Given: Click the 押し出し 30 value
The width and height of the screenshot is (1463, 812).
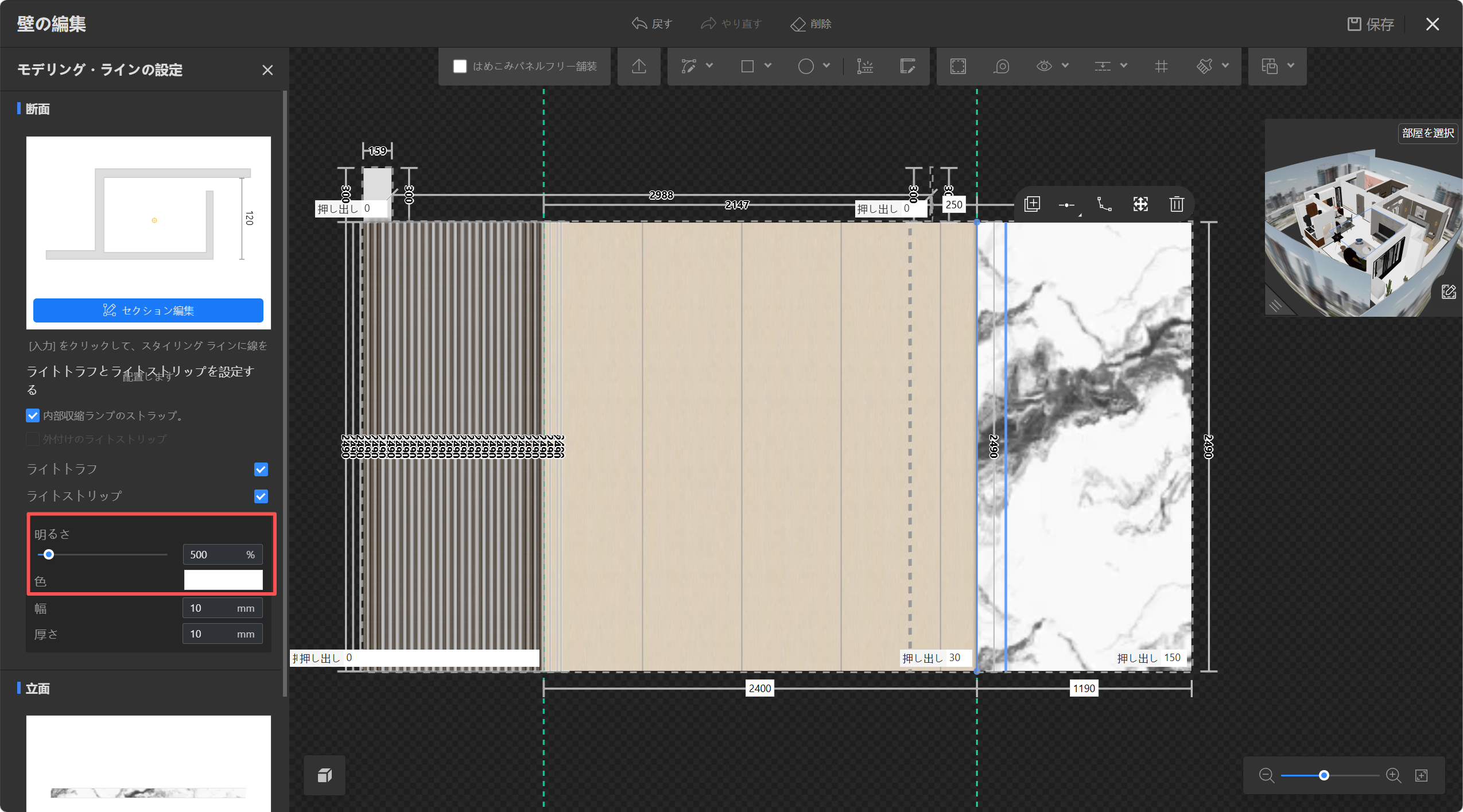Looking at the screenshot, I should [x=955, y=658].
